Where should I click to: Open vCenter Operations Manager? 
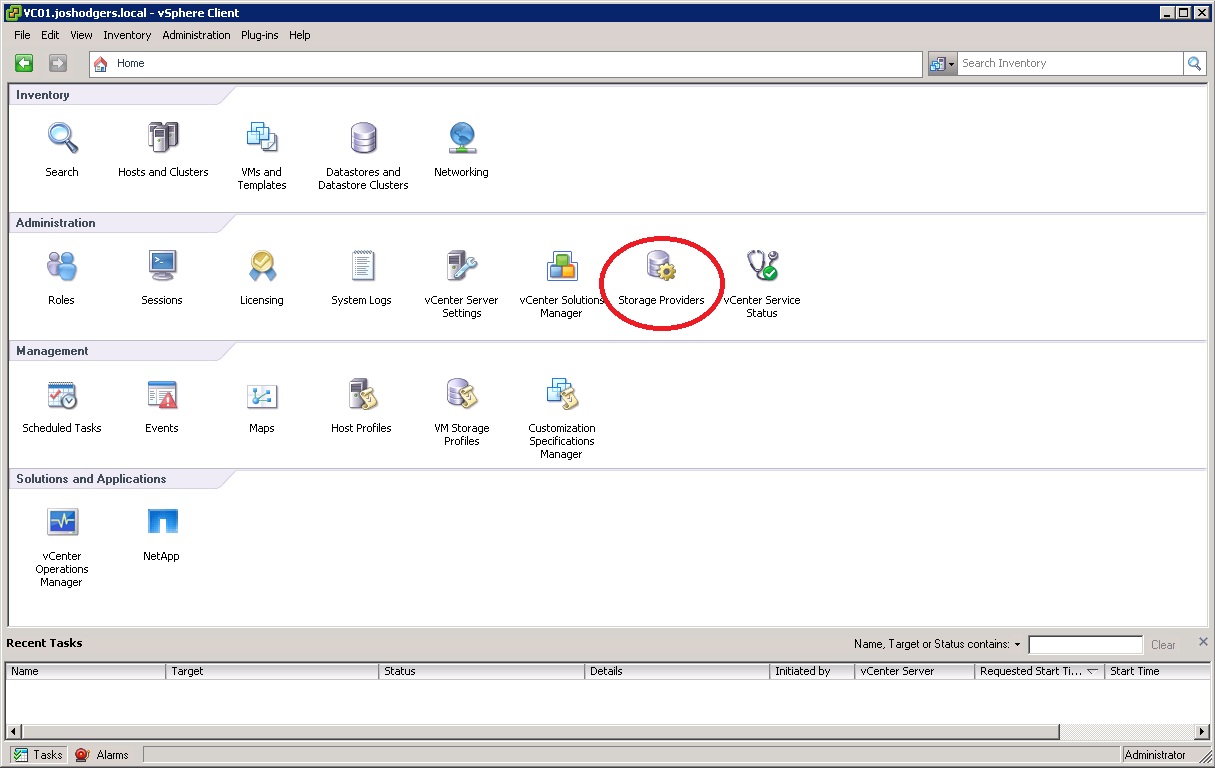[62, 523]
